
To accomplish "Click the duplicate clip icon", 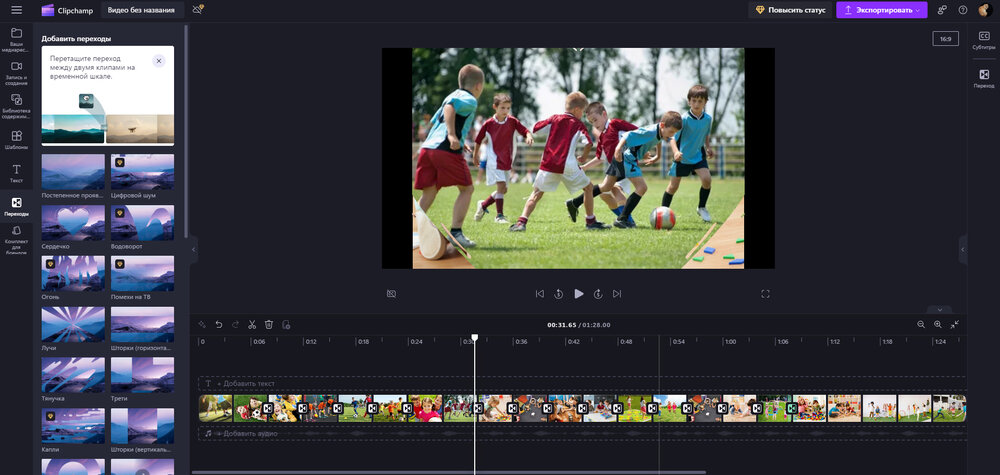I will (x=286, y=325).
